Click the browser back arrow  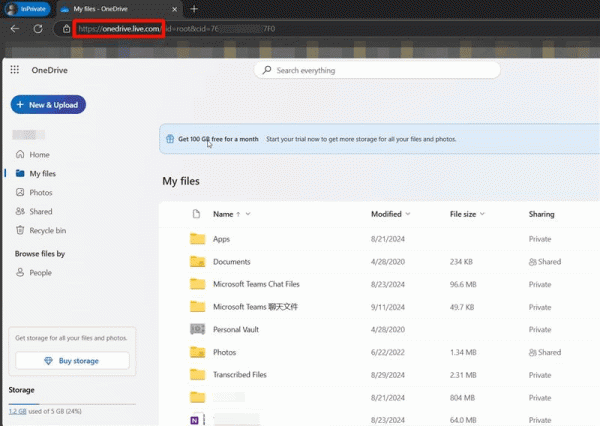[x=15, y=29]
